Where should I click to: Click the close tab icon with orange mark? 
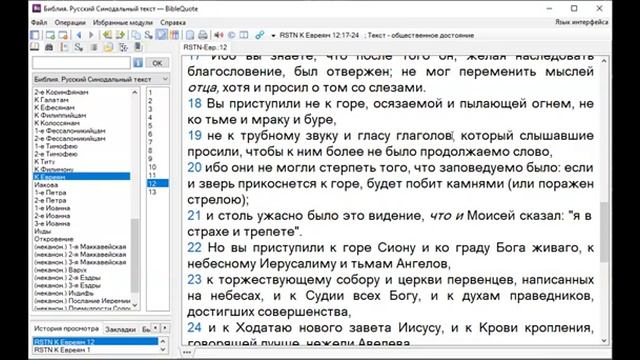pyautogui.click(x=63, y=35)
